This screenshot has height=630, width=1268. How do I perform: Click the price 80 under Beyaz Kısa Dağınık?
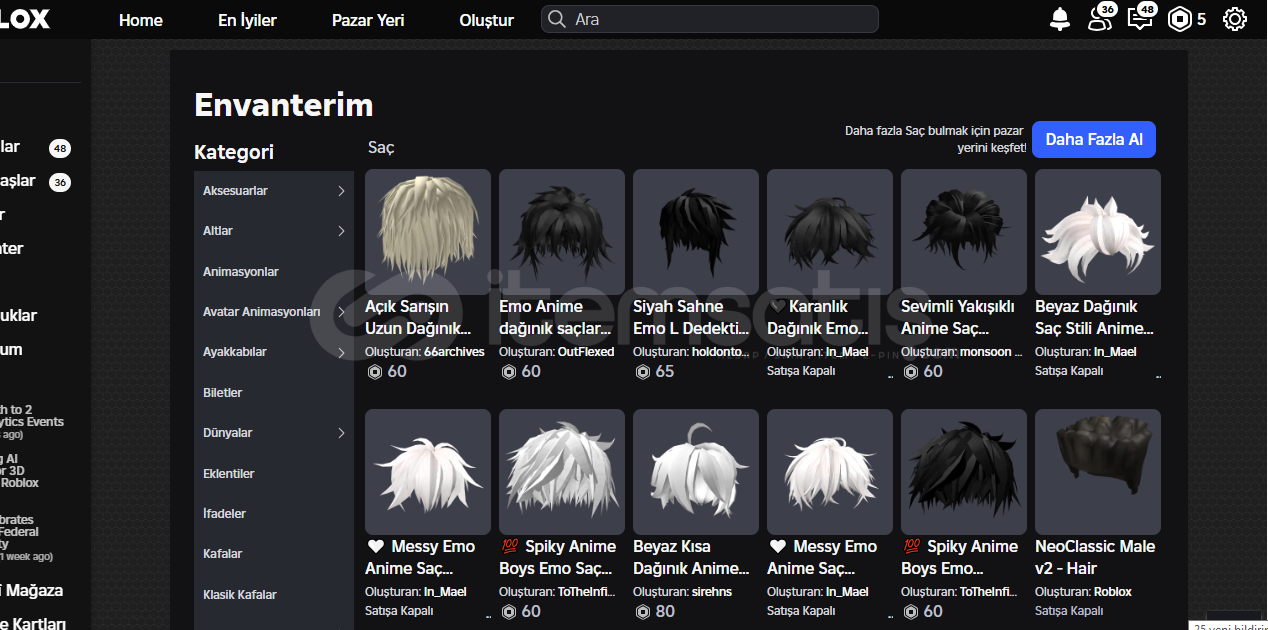click(665, 611)
